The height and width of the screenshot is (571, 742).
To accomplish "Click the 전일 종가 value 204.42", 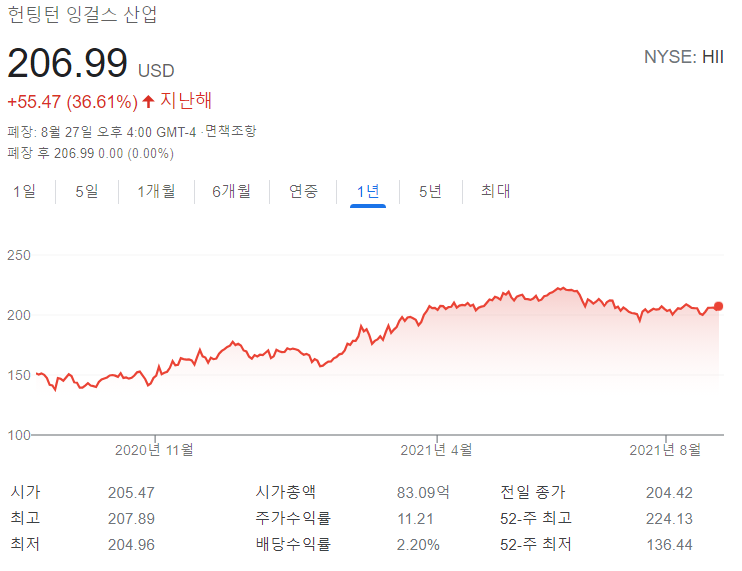I will point(669,493).
